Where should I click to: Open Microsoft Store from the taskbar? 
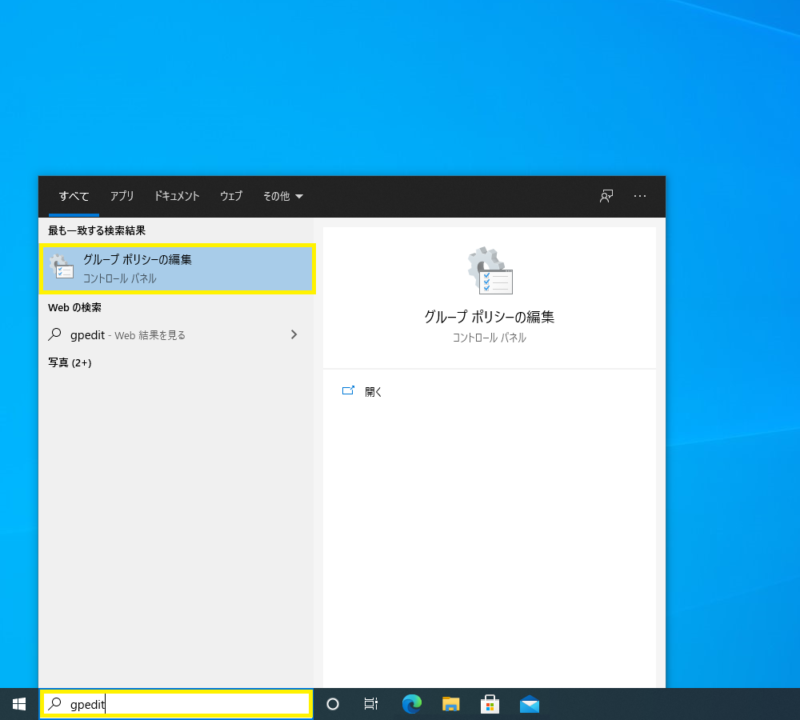[490, 704]
